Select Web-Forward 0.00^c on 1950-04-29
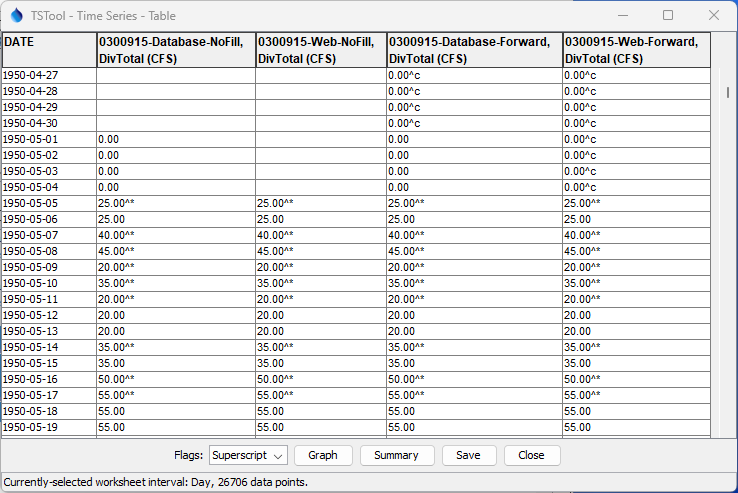Image resolution: width=738 pixels, height=493 pixels. (636, 107)
